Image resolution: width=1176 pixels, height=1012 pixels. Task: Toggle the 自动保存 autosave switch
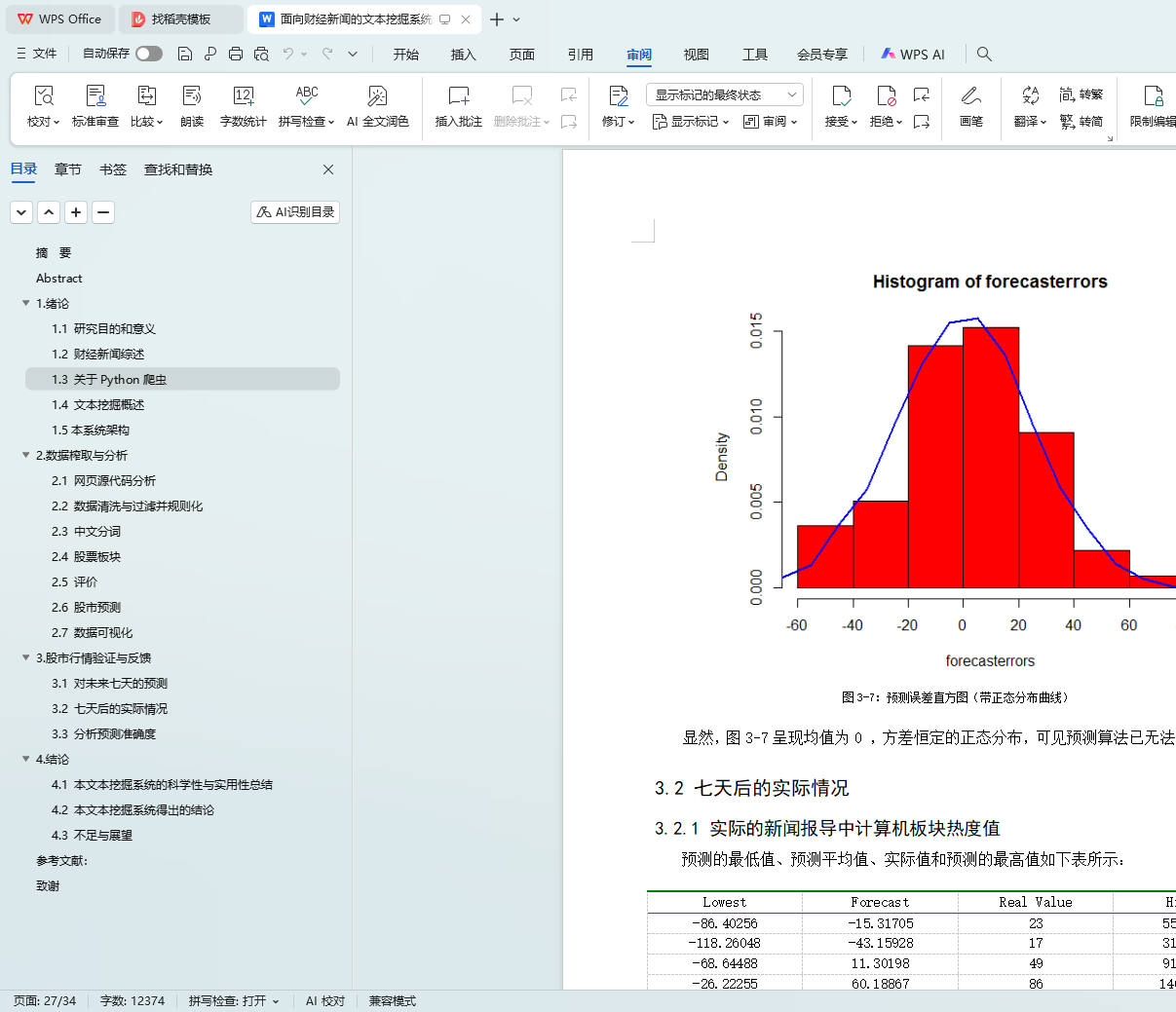149,54
